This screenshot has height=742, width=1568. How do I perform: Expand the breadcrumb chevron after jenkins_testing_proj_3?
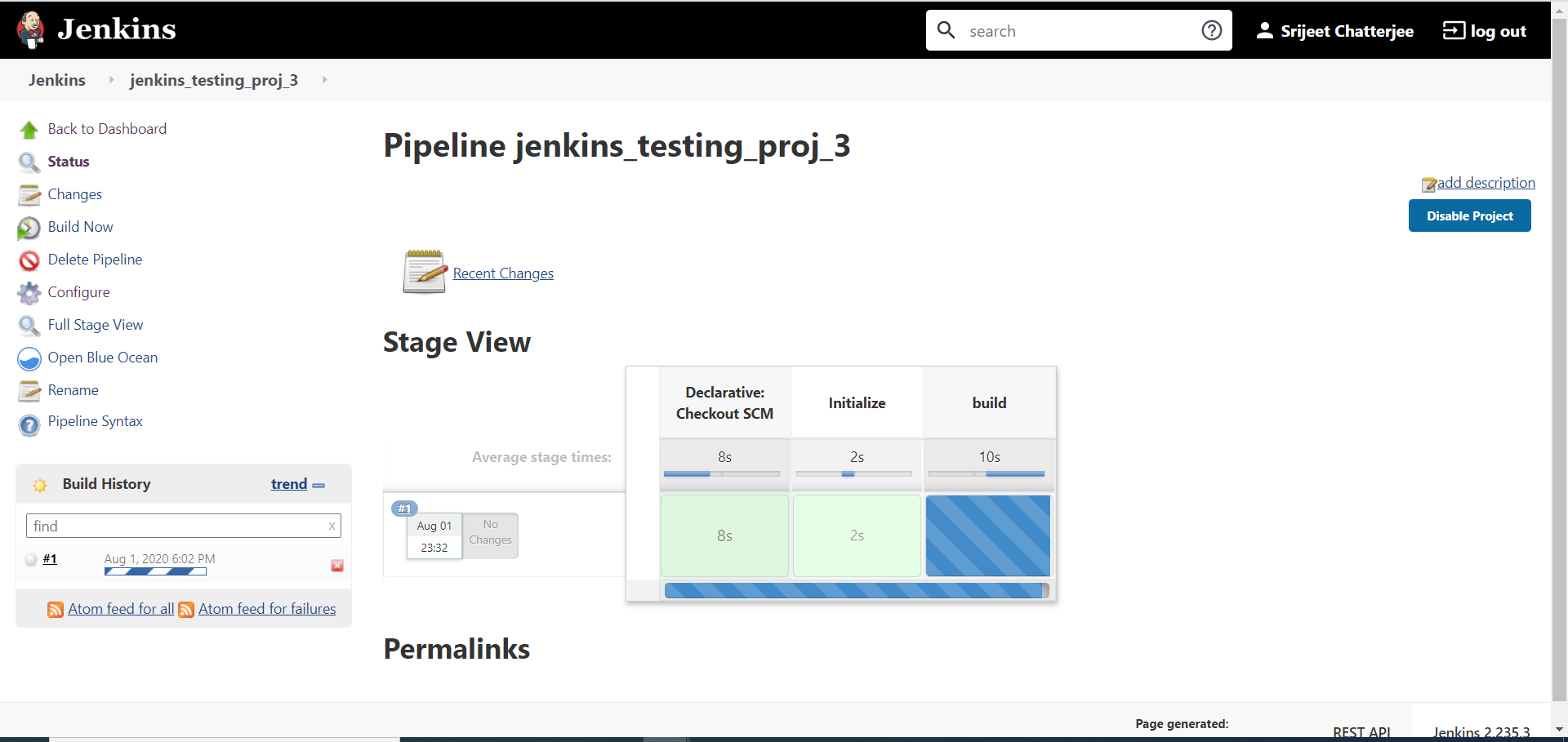(x=324, y=80)
